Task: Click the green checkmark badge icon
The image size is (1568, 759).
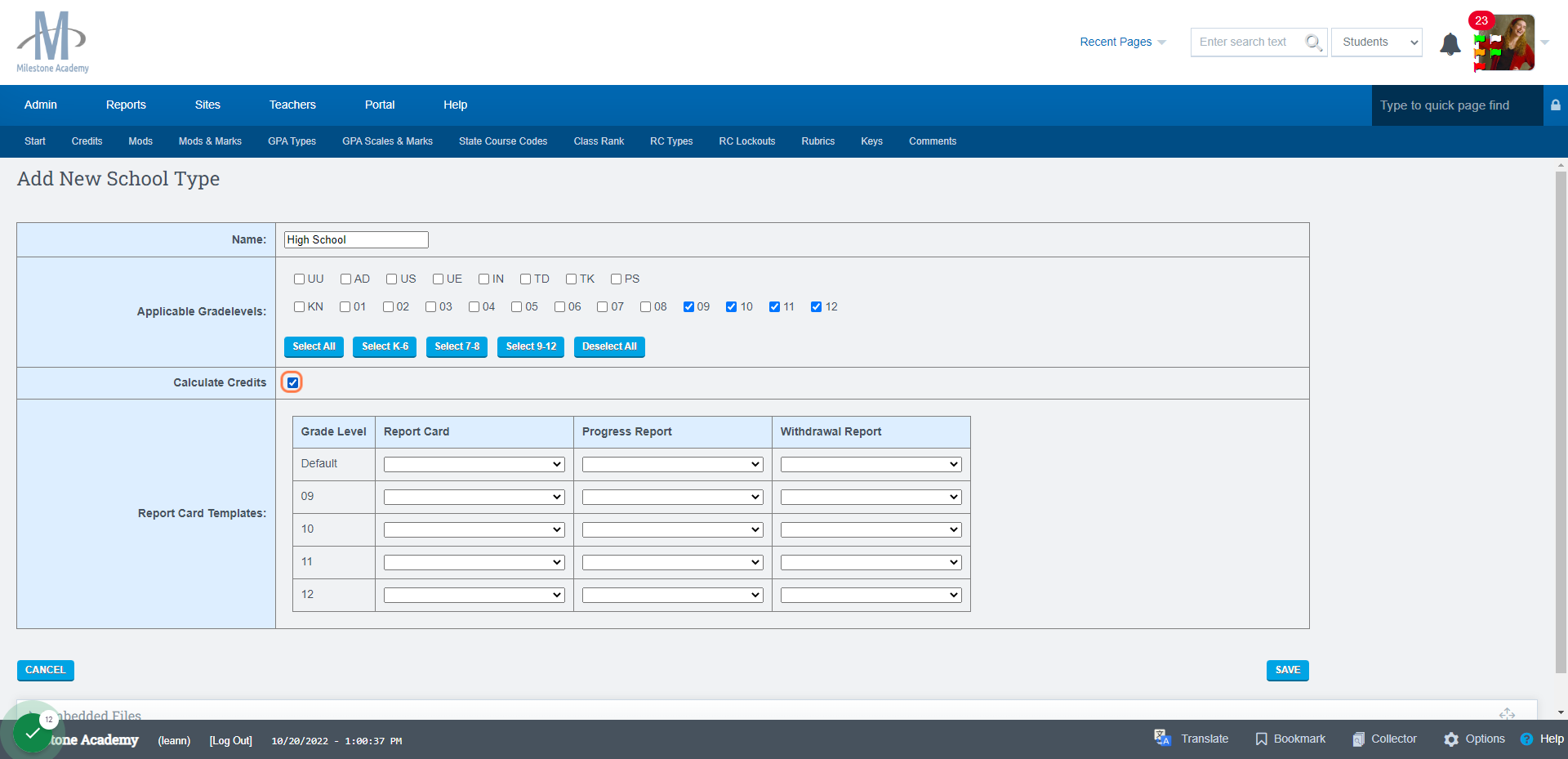Action: click(33, 733)
